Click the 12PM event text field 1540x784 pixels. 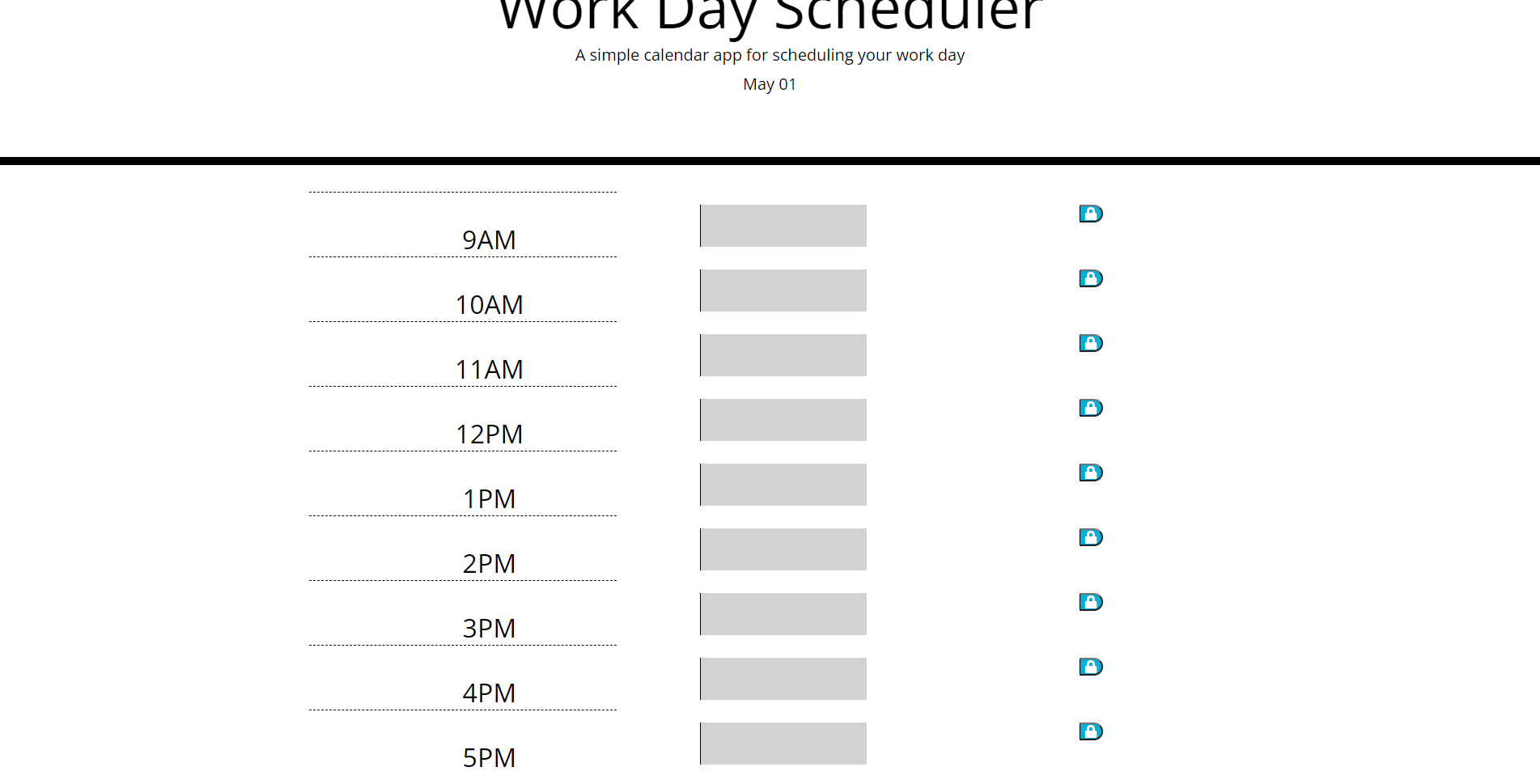click(x=783, y=419)
